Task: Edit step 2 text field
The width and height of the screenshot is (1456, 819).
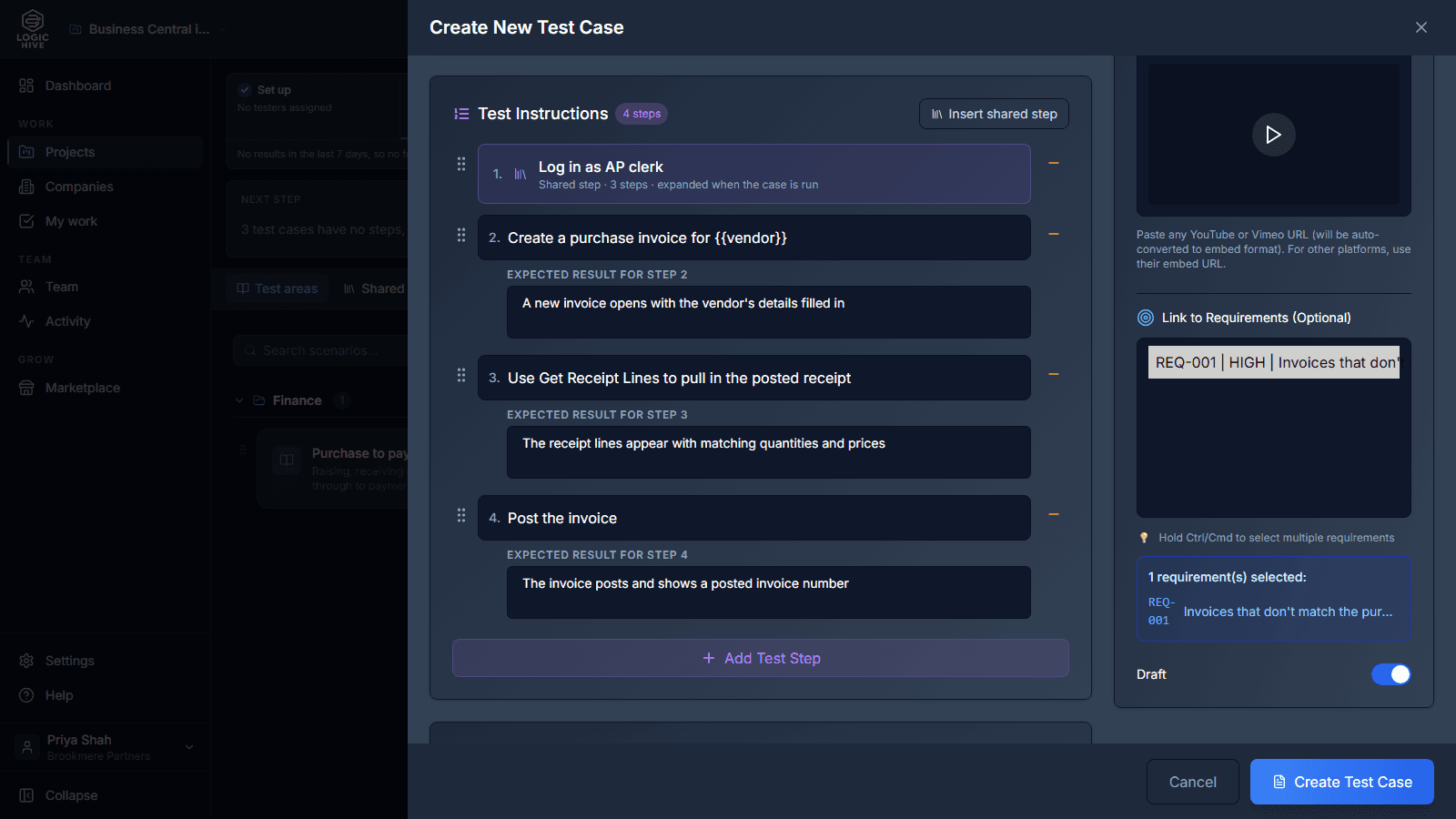Action: coord(754,238)
